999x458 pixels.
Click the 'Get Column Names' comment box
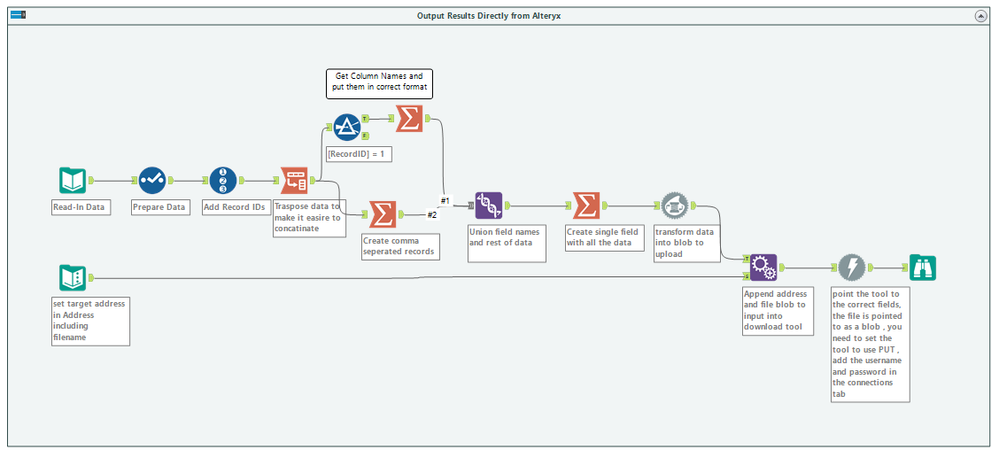(380, 84)
